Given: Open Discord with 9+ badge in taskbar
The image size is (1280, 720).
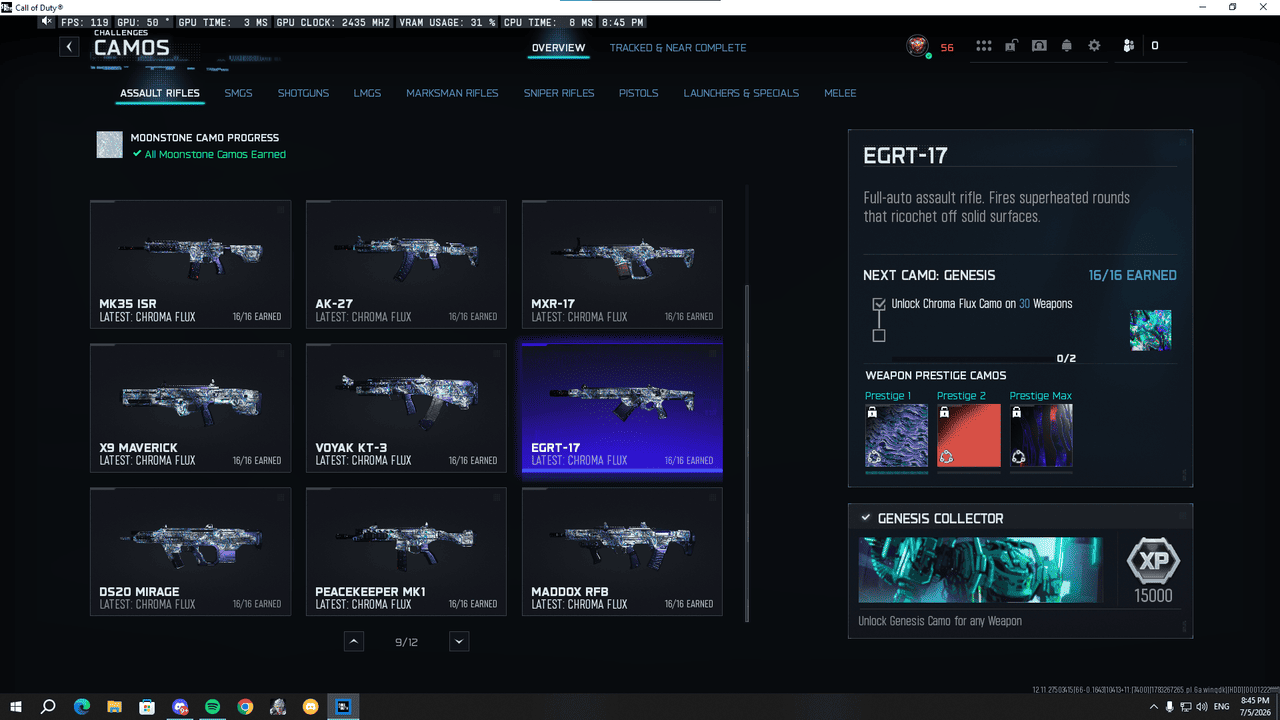Looking at the screenshot, I should pyautogui.click(x=180, y=707).
